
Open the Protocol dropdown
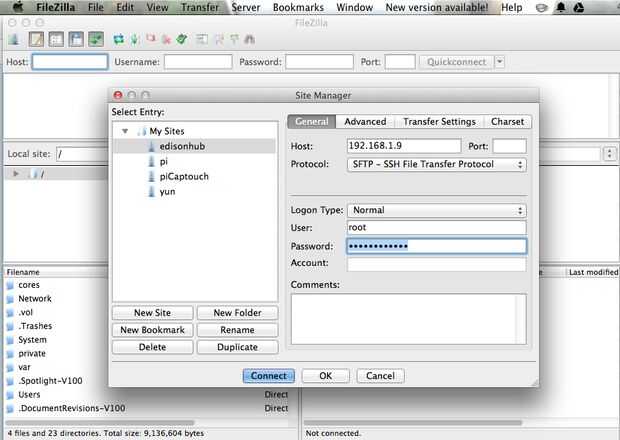437,164
